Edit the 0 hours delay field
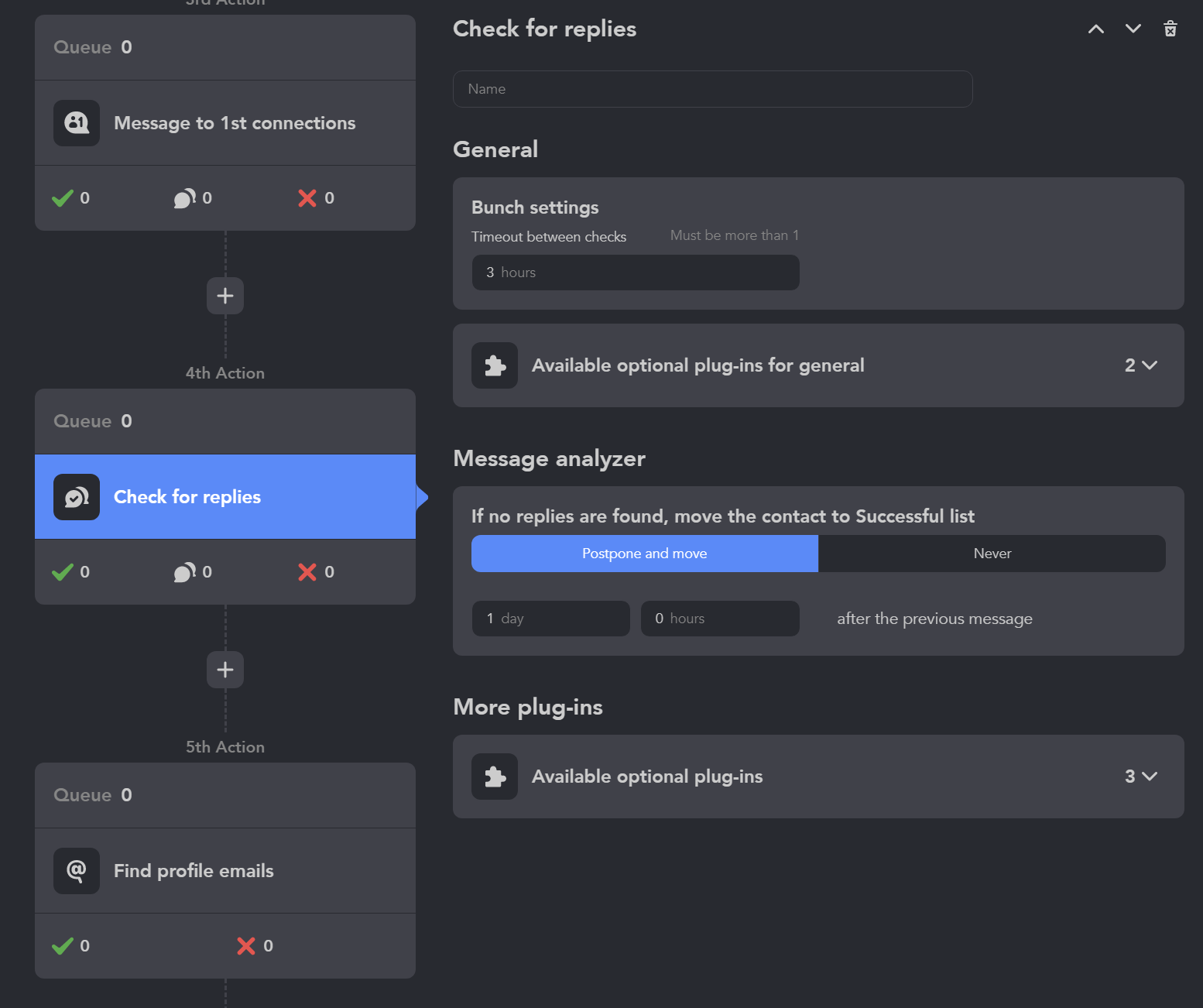The width and height of the screenshot is (1203, 1008). point(719,619)
